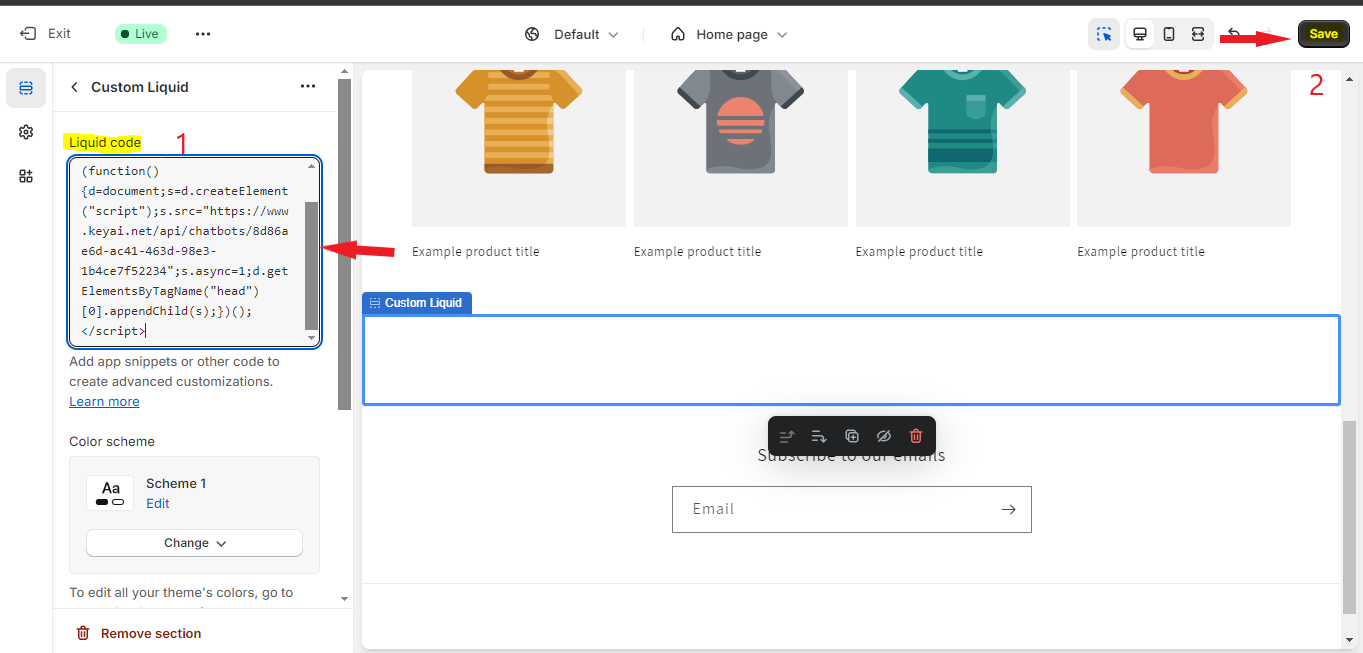Click the Save button
Screen dimensions: 1363x653
[1323, 34]
